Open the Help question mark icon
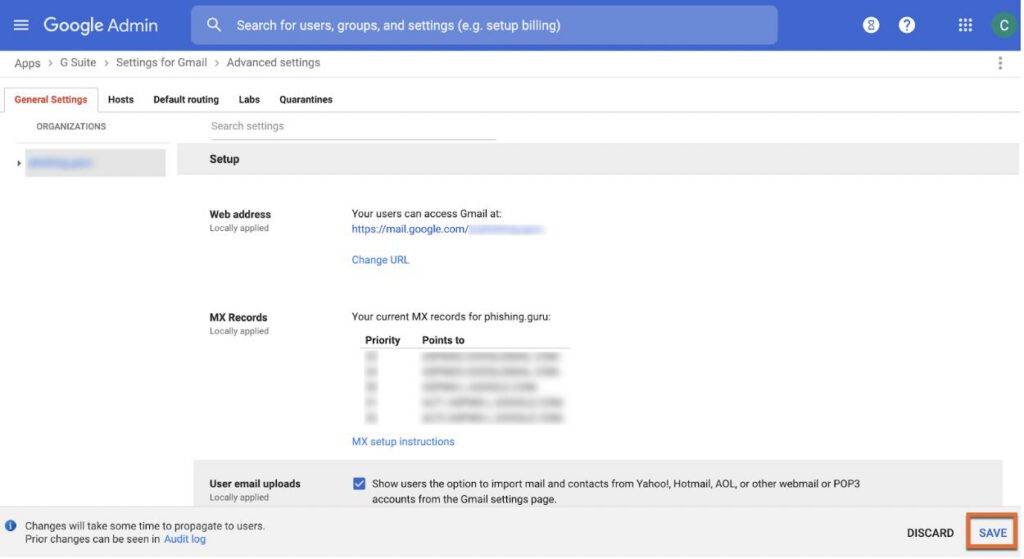The height and width of the screenshot is (559, 1024). [907, 25]
